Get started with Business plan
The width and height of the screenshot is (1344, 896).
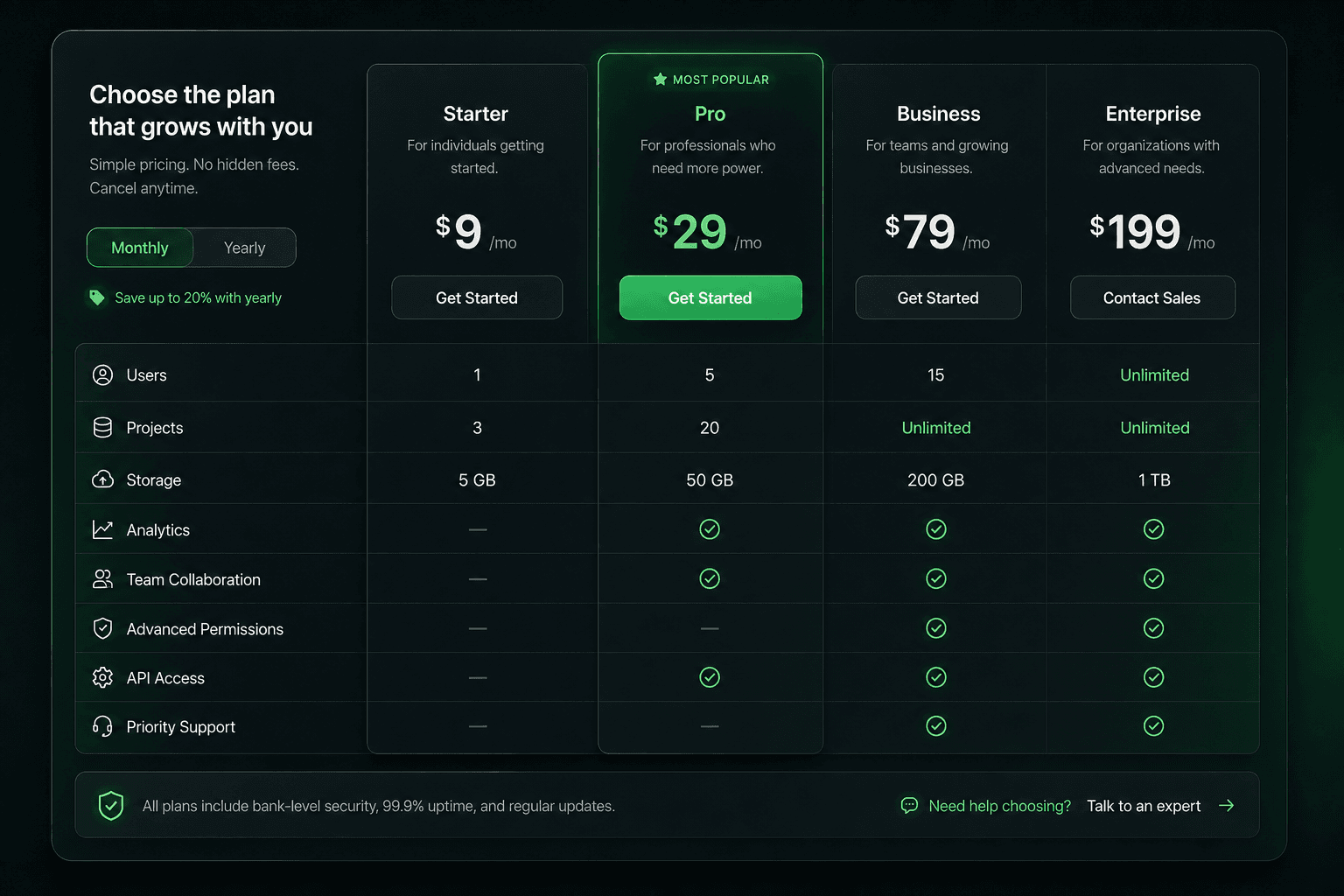click(x=938, y=297)
